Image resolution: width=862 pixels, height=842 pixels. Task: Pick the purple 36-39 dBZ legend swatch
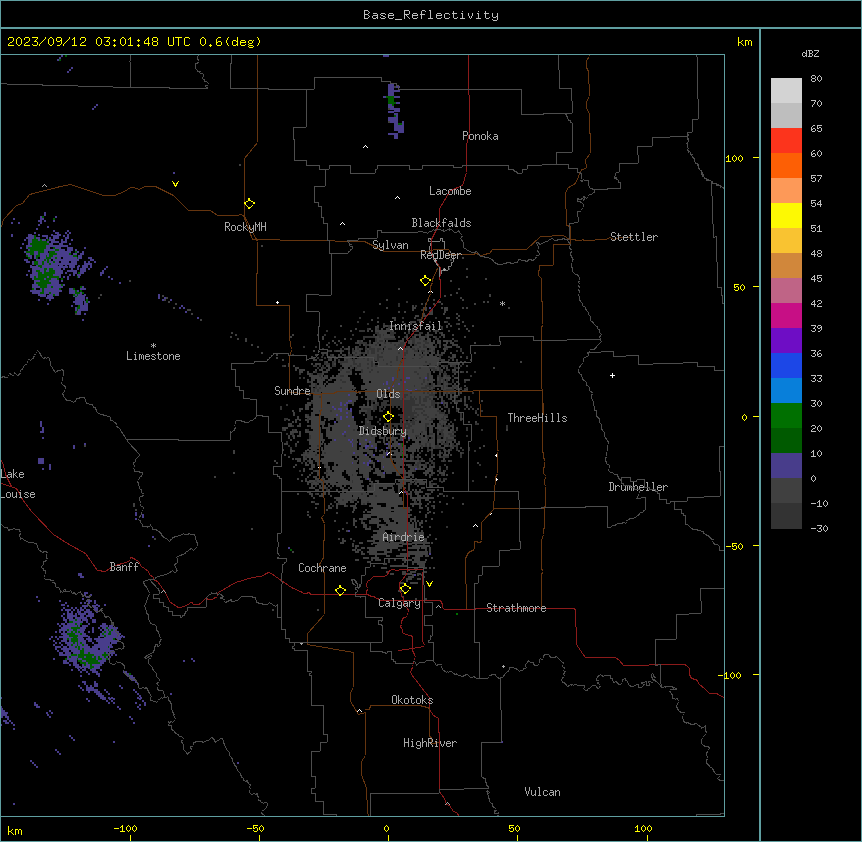(786, 340)
